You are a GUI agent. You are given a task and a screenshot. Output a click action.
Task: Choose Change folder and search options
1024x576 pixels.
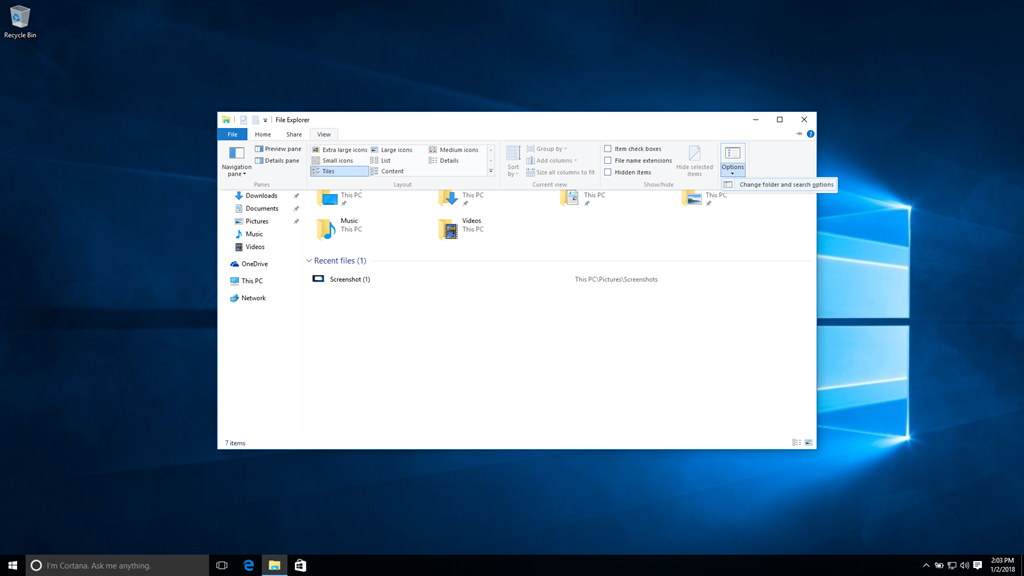785,184
